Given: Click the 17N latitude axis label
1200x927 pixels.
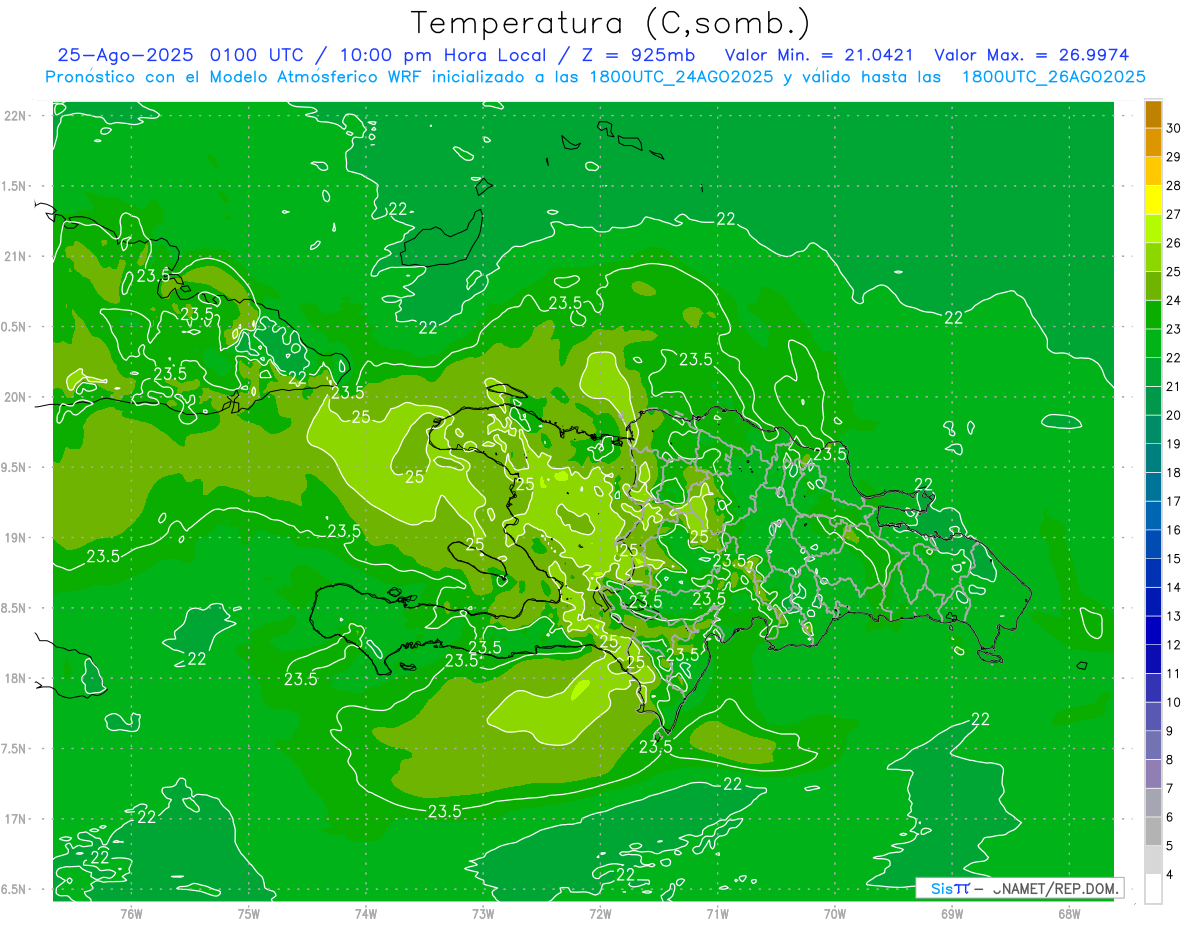Looking at the screenshot, I should pyautogui.click(x=17, y=819).
